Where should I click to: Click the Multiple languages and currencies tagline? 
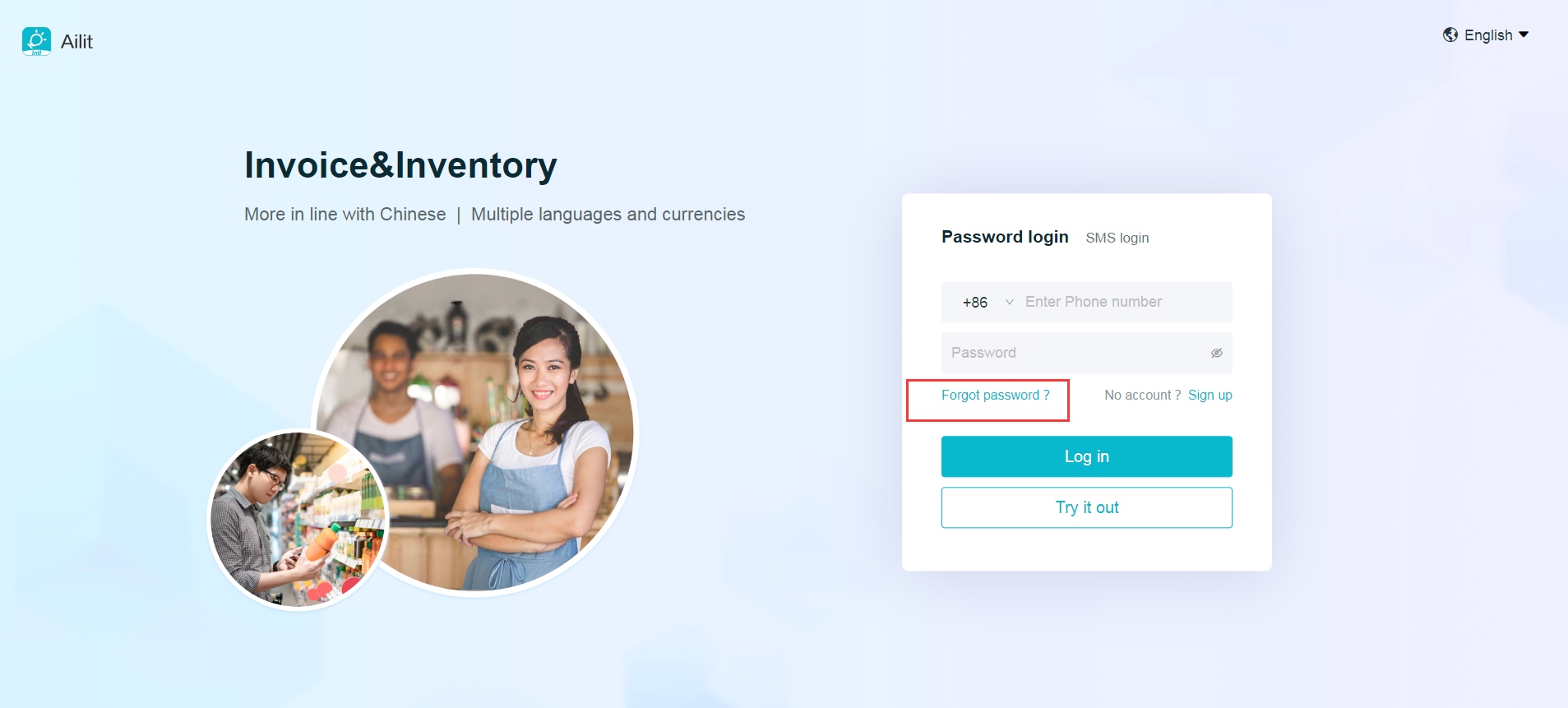pyautogui.click(x=608, y=215)
